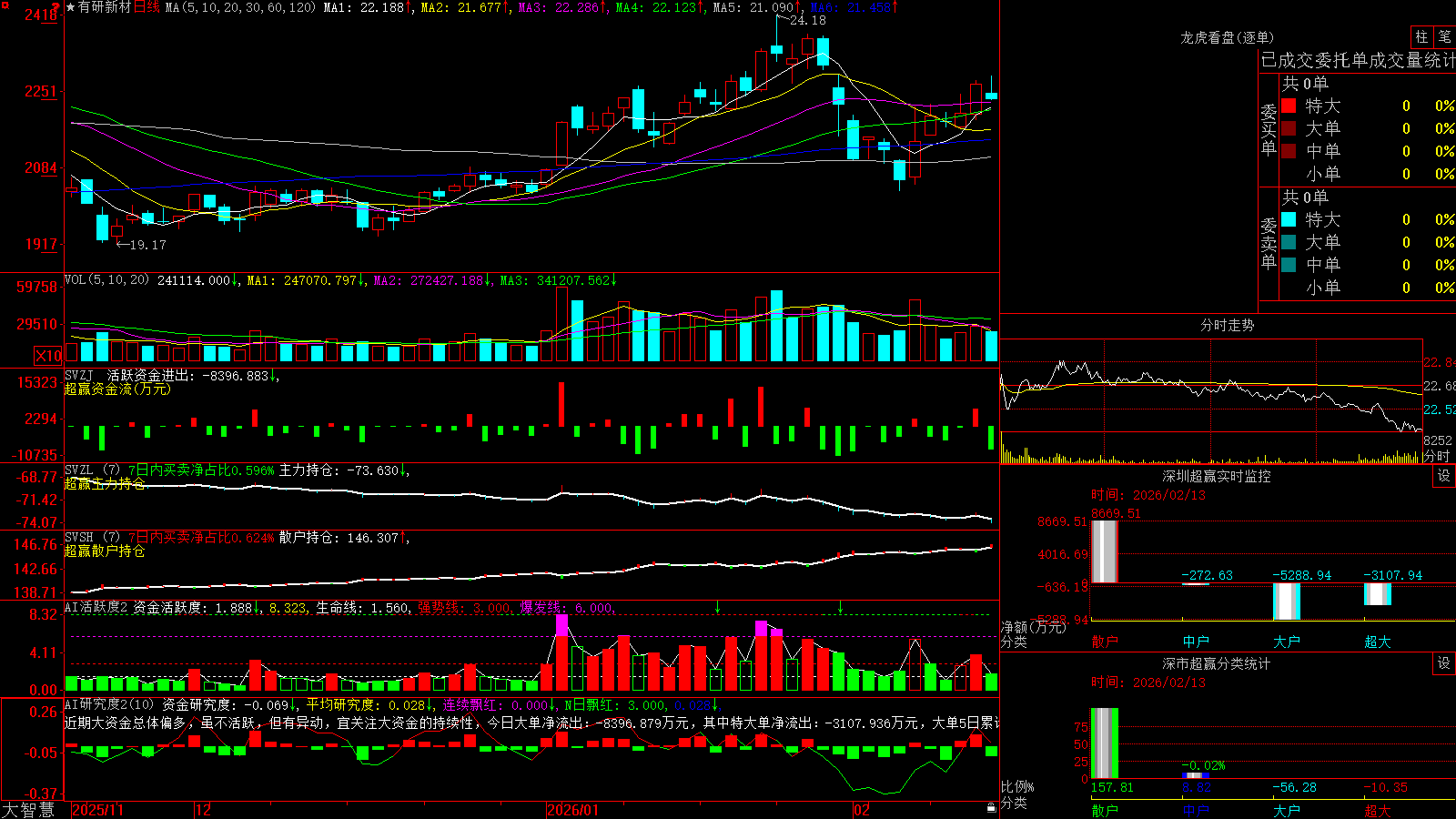Click the 委买单 section label
This screenshot has width=1456, height=819.
click(x=1269, y=129)
